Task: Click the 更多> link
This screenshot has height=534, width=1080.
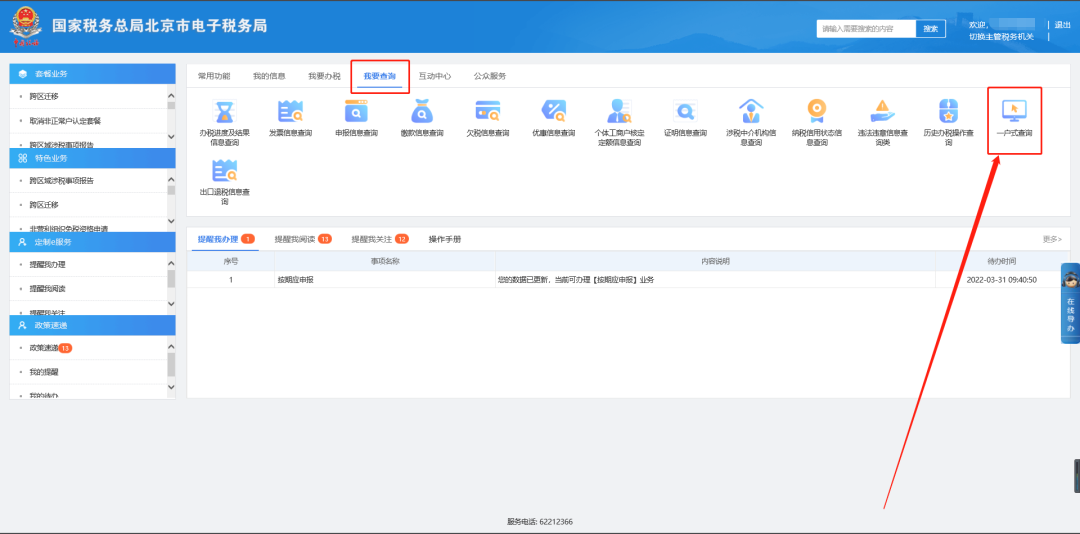Action: pos(1052,239)
